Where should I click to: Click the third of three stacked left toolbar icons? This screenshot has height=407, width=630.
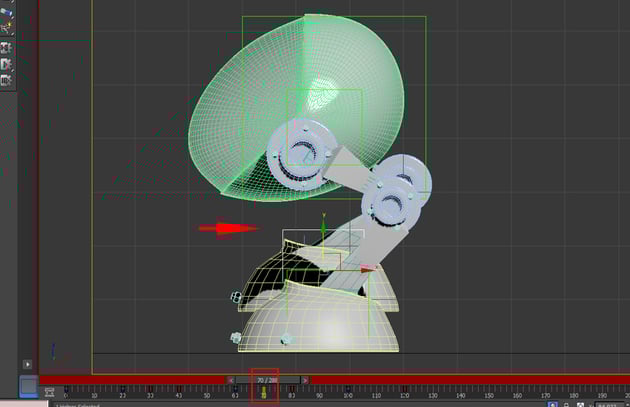6,80
